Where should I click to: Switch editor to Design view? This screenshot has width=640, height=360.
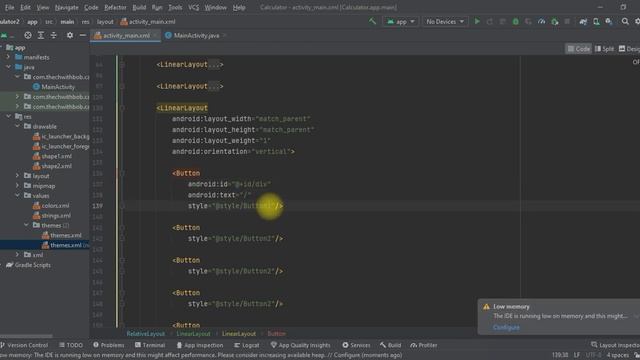tap(629, 49)
